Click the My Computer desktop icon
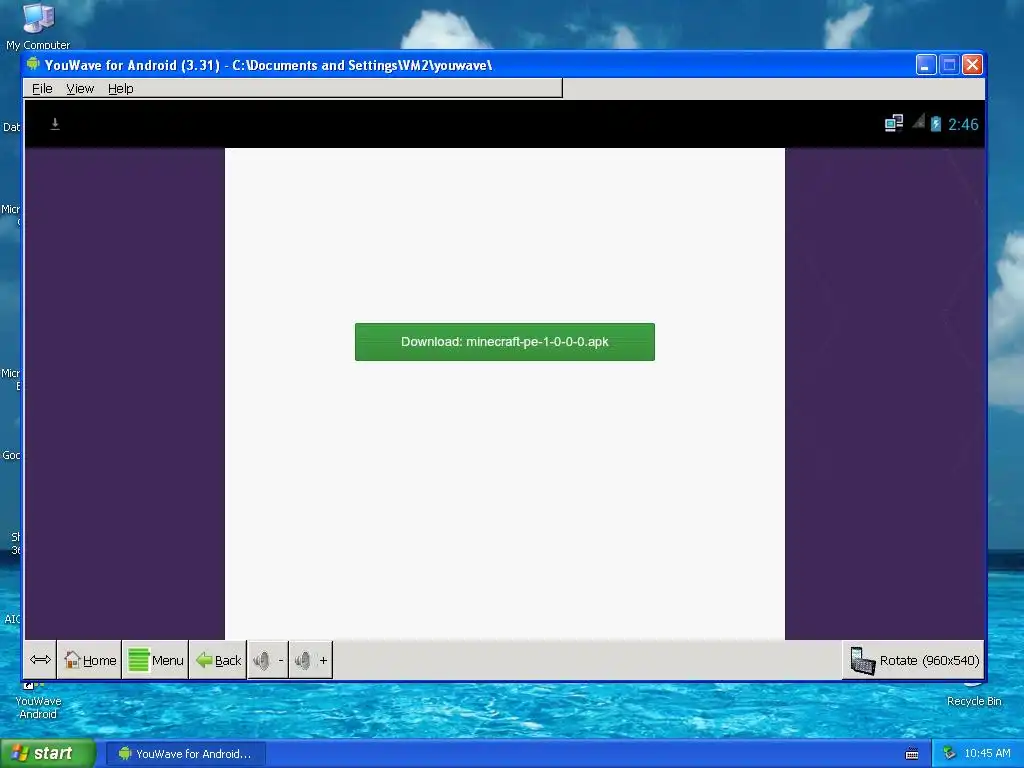Screen dimensions: 1024x768 point(38,26)
